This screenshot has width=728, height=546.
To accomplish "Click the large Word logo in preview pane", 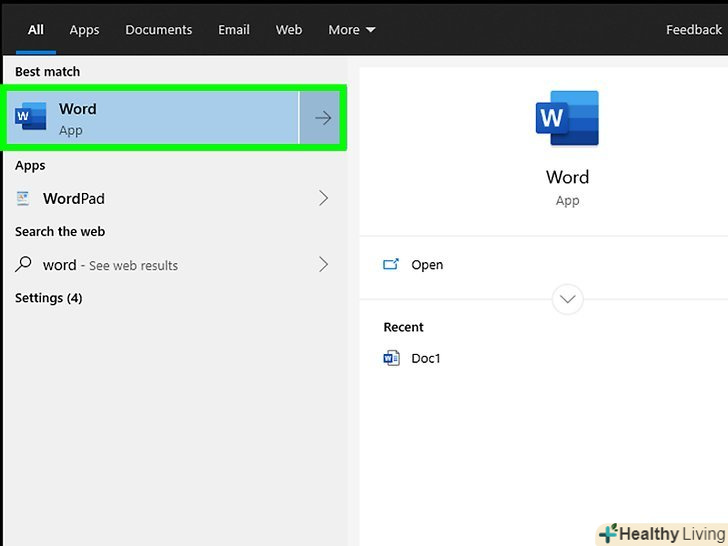I will click(x=567, y=119).
